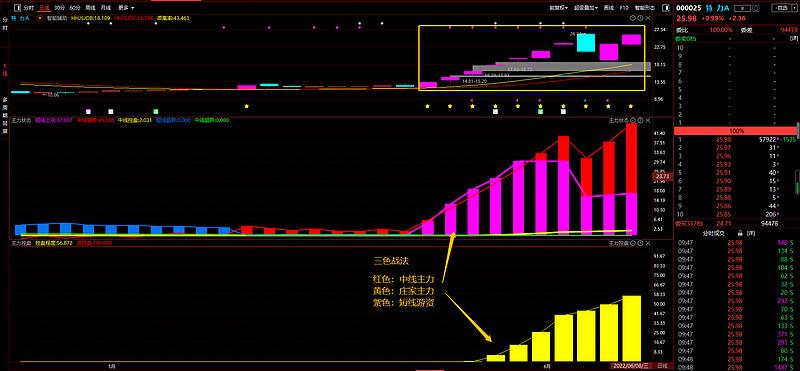
Task: Close the 主力控盘 indicator panel
Action: [x=648, y=243]
